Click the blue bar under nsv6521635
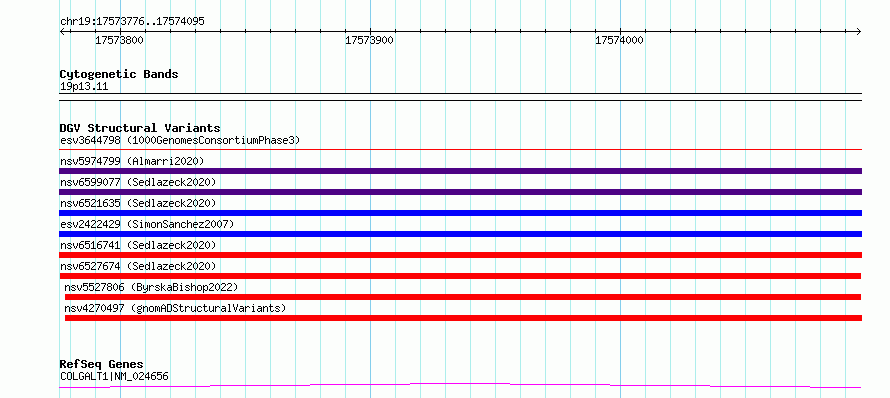 (460, 213)
